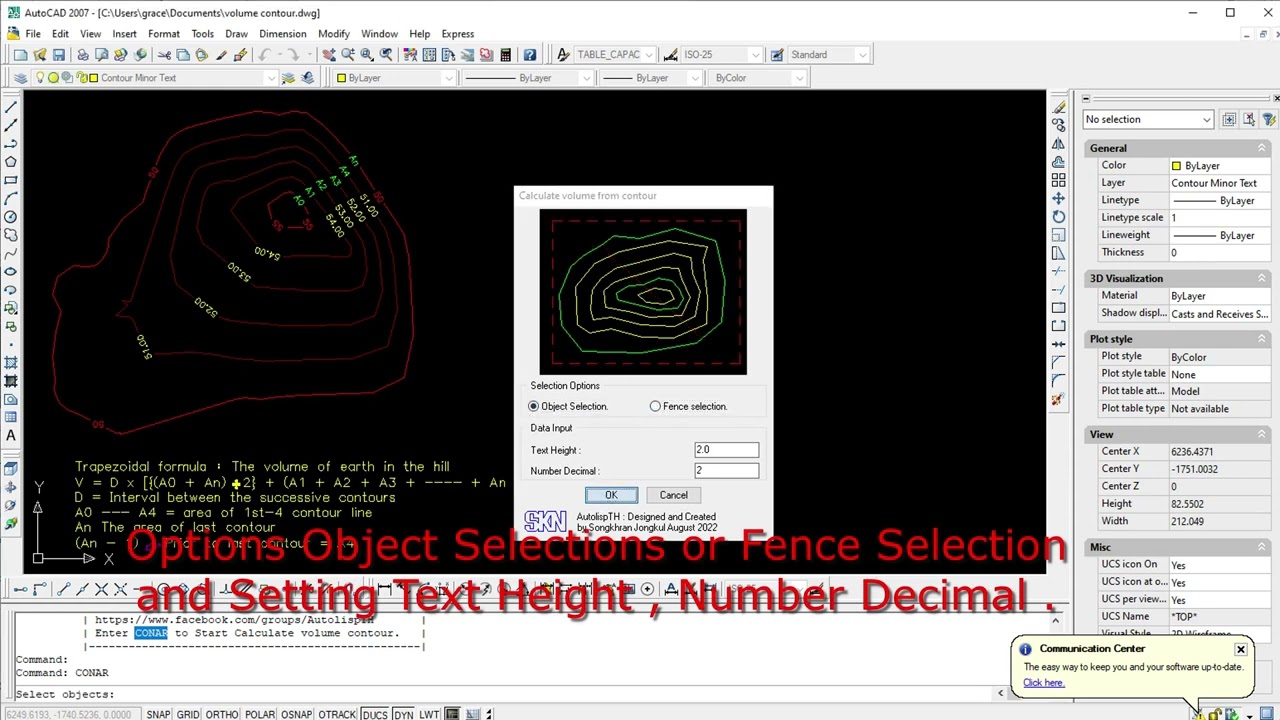Open the Tools menu
Viewport: 1280px width, 720px height.
coord(202,34)
